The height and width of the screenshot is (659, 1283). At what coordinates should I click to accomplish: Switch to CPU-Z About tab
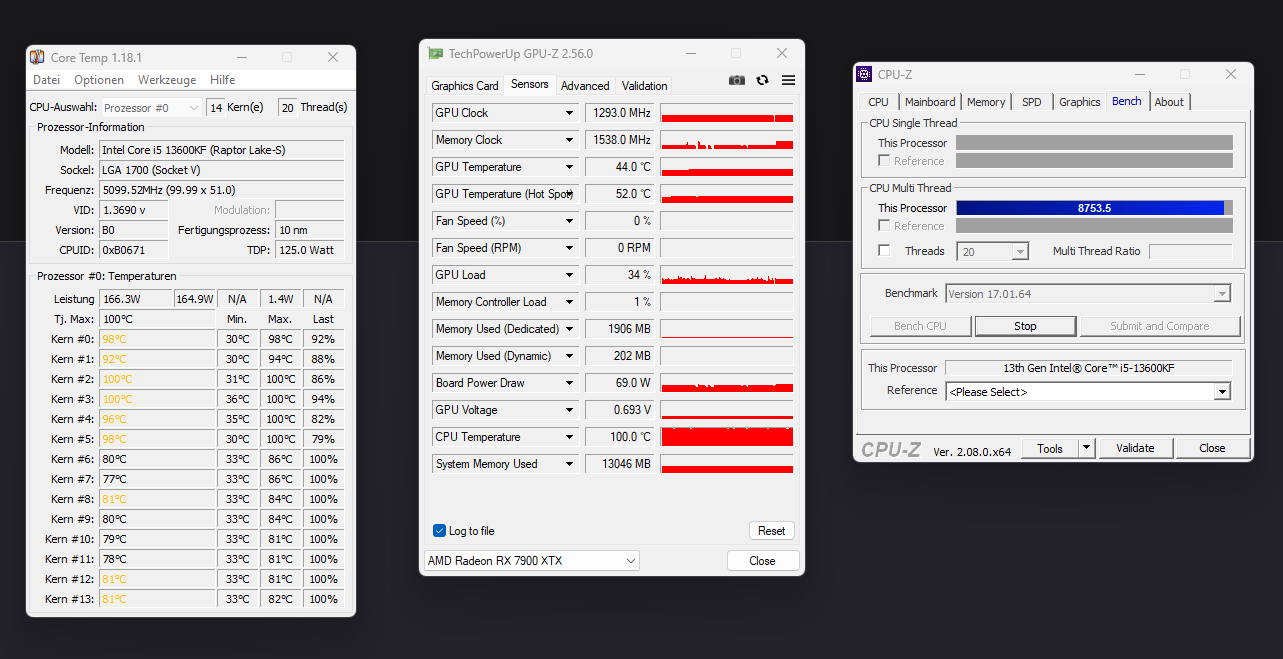pos(1169,102)
